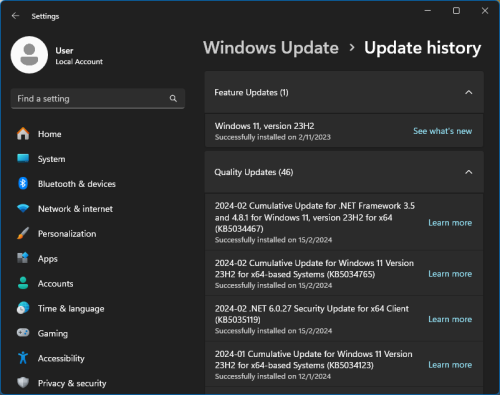Open Privacy & security label
Screen dimensions: 500x395
pyautogui.click(x=72, y=383)
